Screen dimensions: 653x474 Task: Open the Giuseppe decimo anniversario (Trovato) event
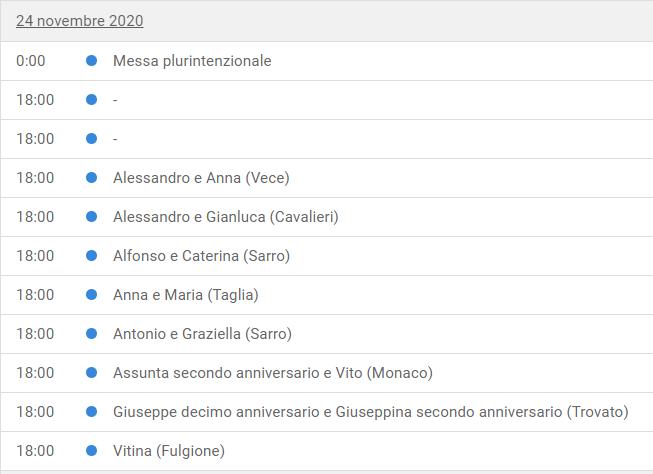pyautogui.click(x=371, y=412)
